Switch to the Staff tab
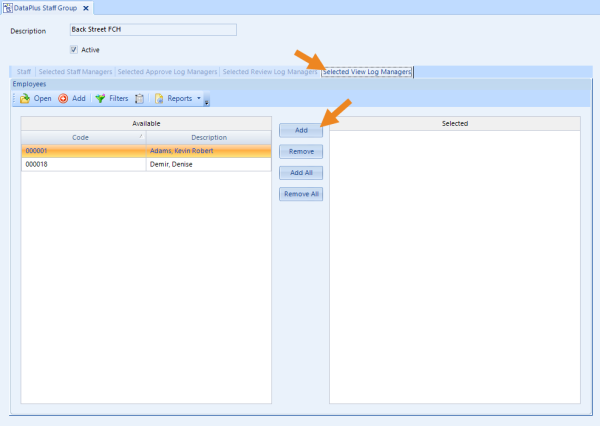The image size is (600, 426). (x=23, y=72)
